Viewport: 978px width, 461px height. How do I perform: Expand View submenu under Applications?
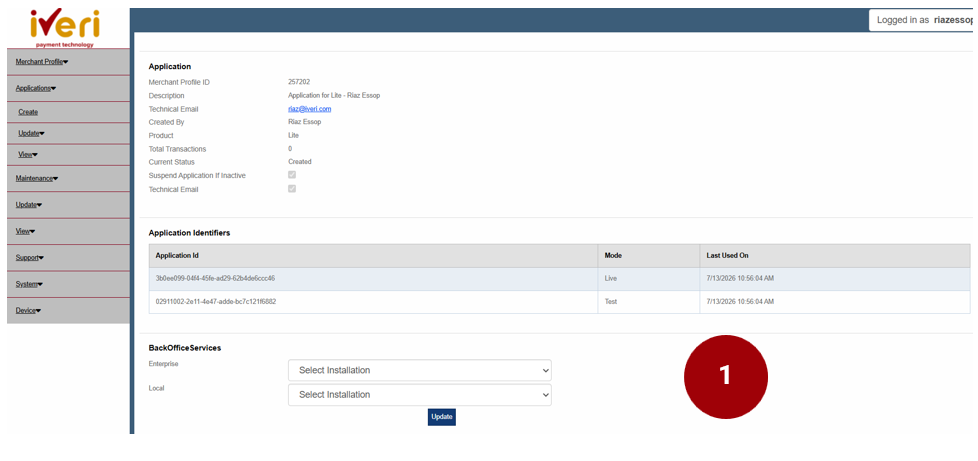(28, 154)
